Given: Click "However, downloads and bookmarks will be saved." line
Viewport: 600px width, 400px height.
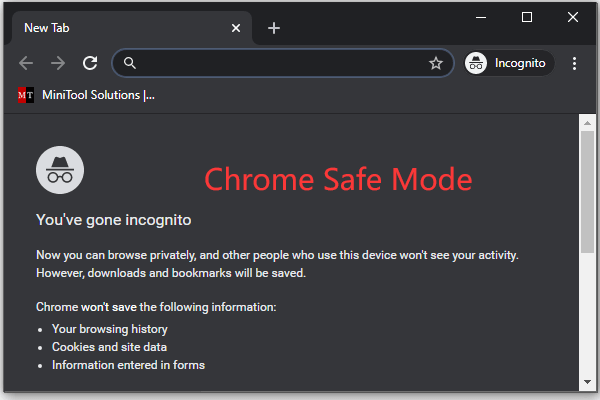Looking at the screenshot, I should pyautogui.click(x=171, y=273).
